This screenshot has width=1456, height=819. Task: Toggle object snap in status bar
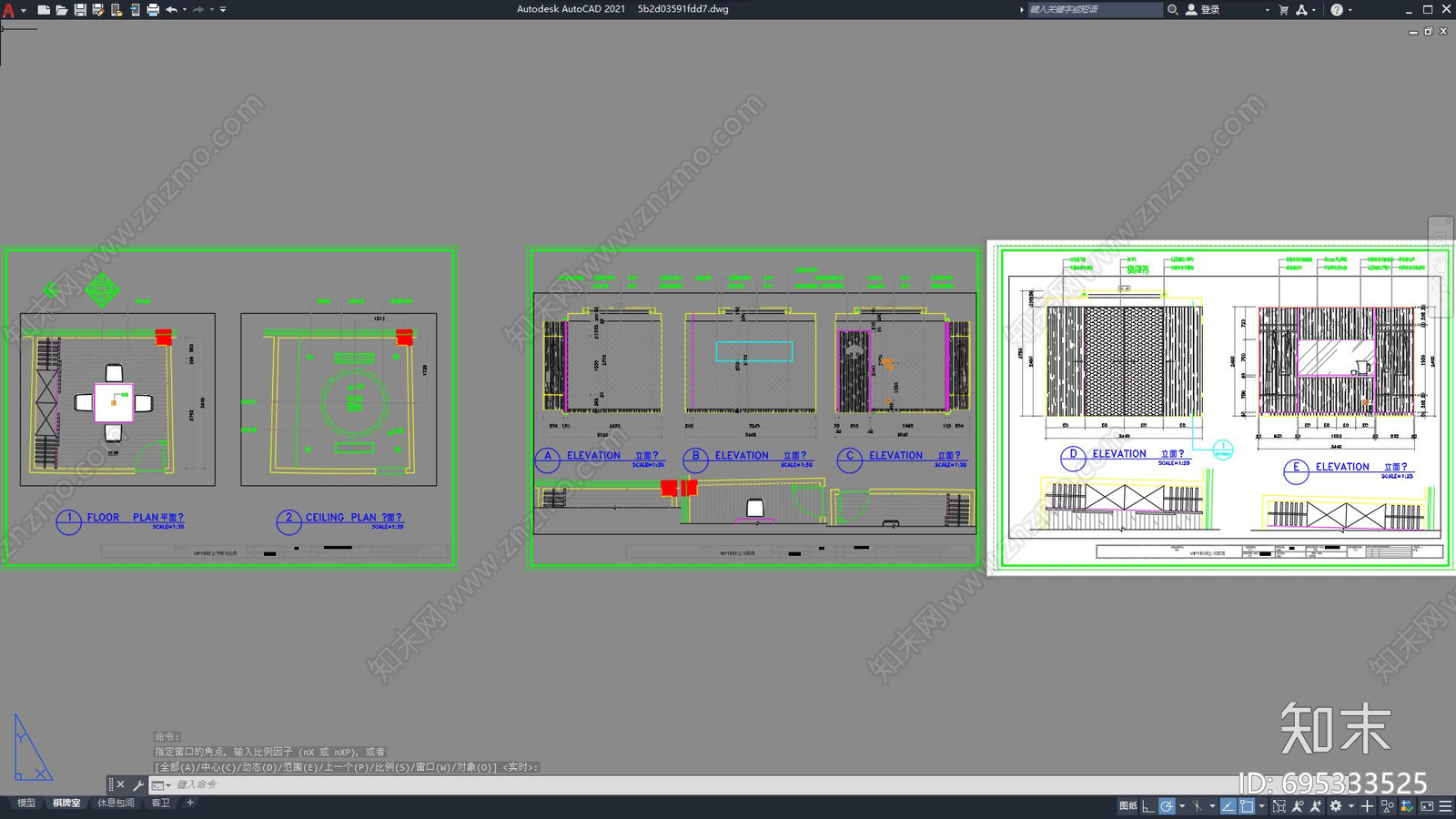point(1247,805)
